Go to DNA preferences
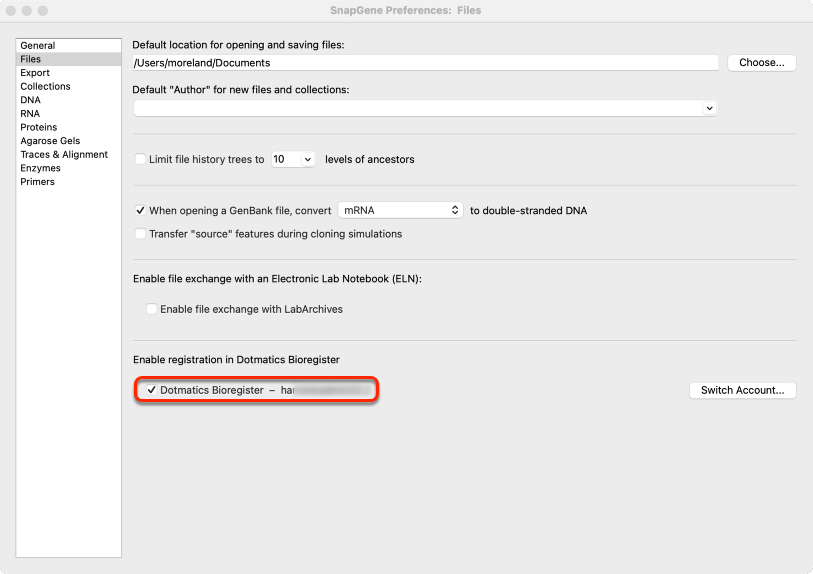Viewport: 813px width, 574px height. tap(30, 100)
